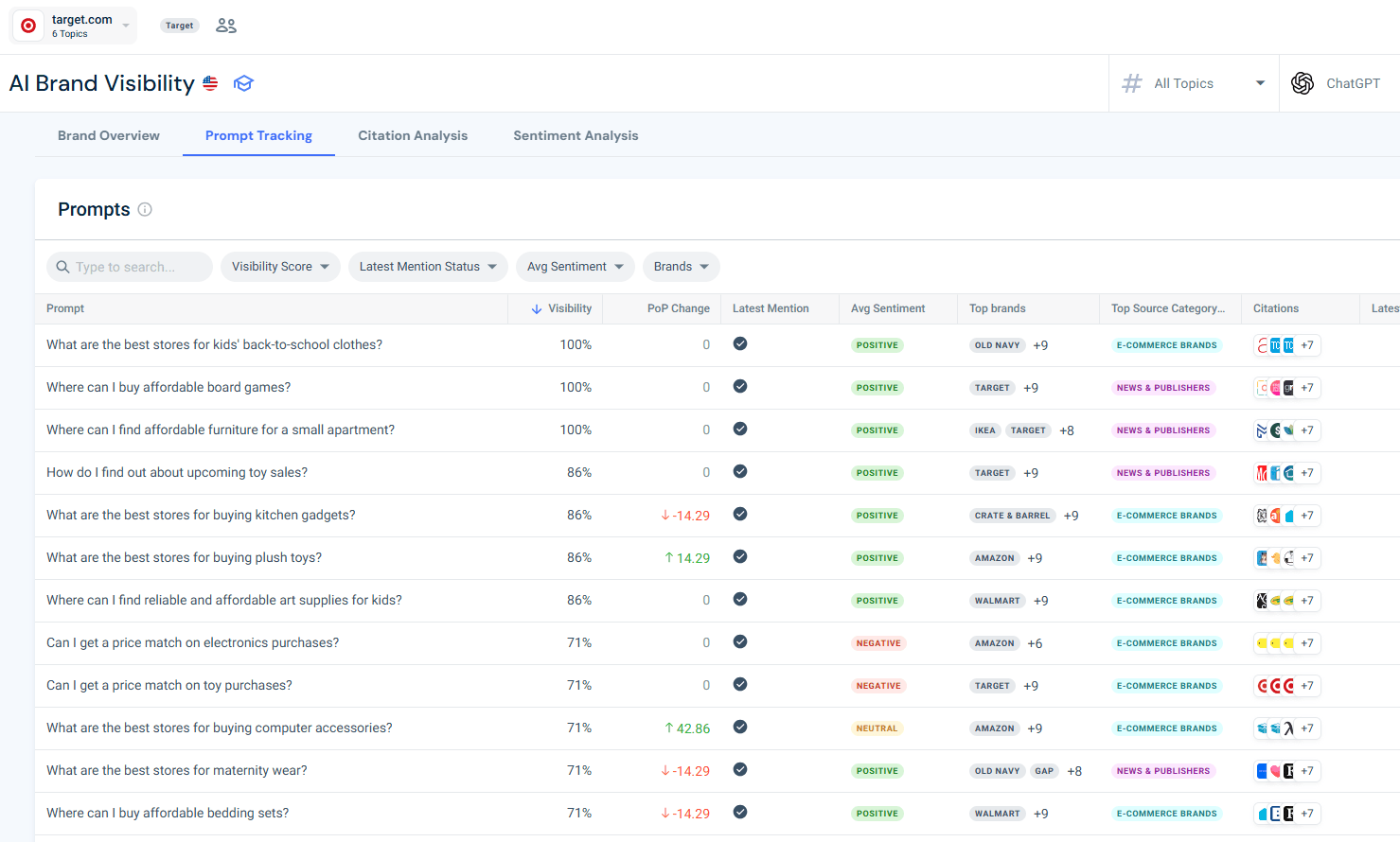Viewport: 1400px width, 842px height.
Task: Open citation icons for back-to-school clothes prompt
Action: [x=1287, y=345]
